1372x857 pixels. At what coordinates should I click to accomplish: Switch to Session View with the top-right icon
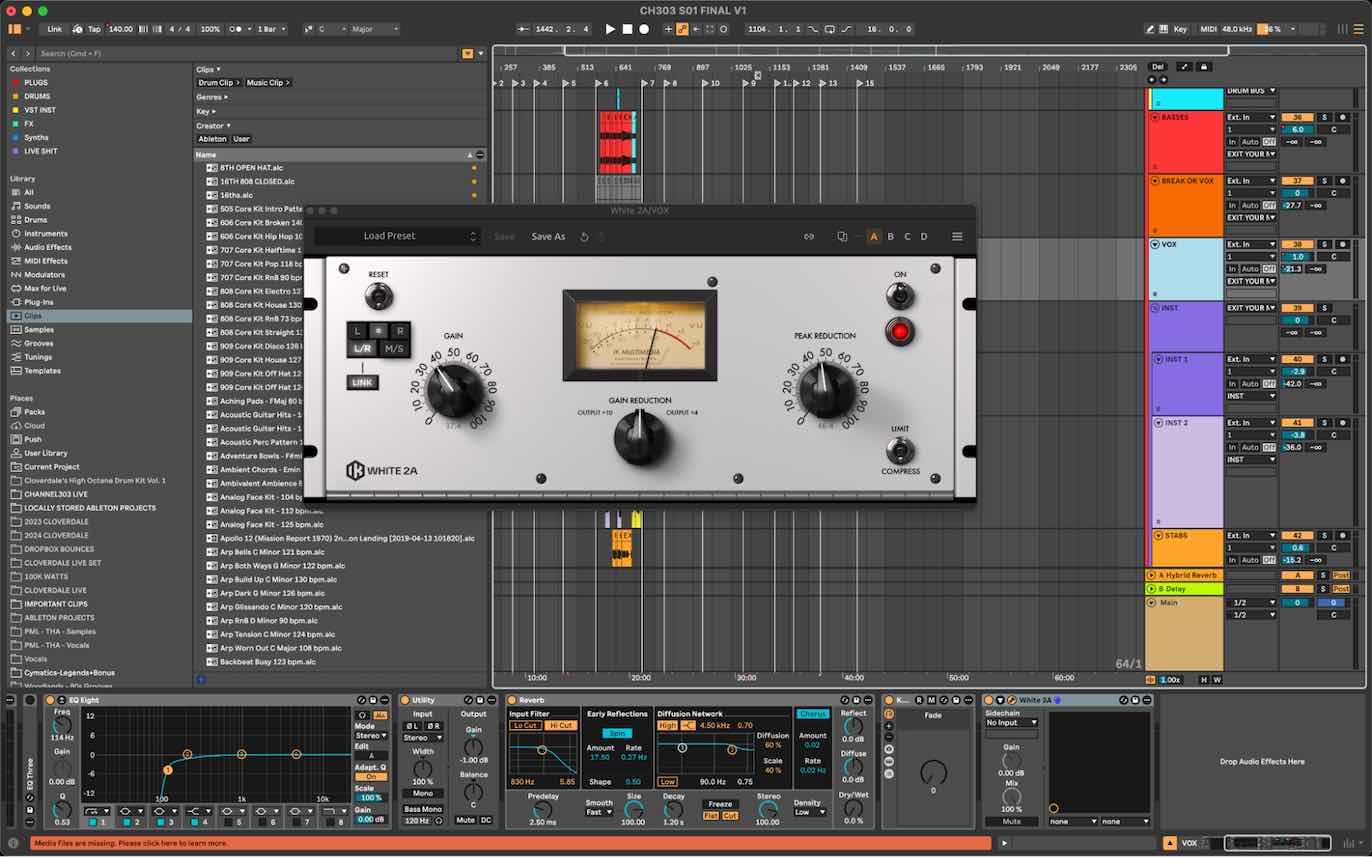(x=1344, y=28)
